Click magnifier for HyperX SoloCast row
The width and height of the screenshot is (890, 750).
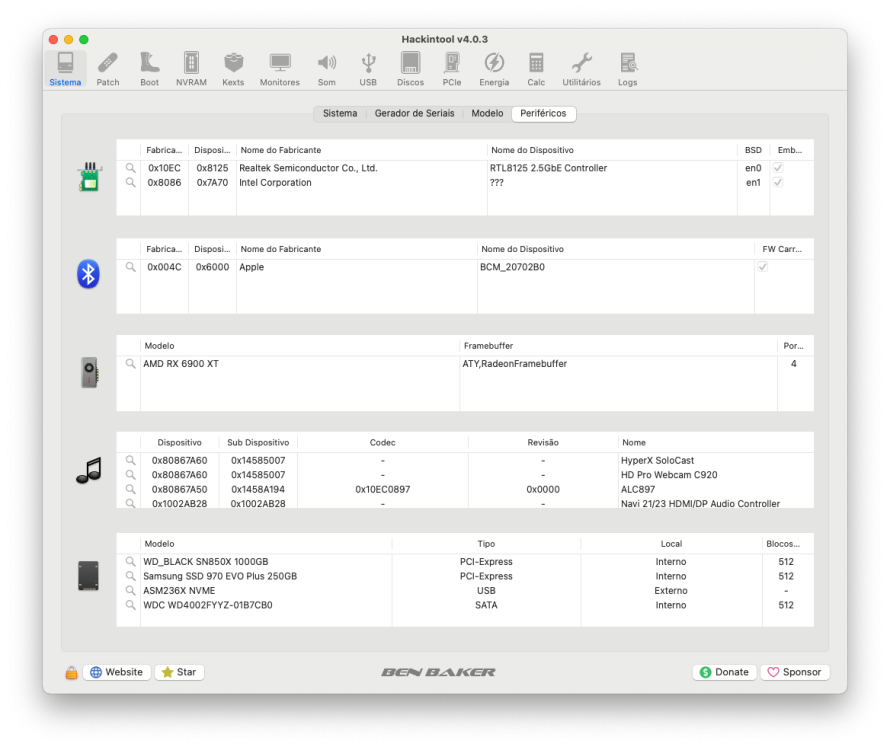coord(131,460)
